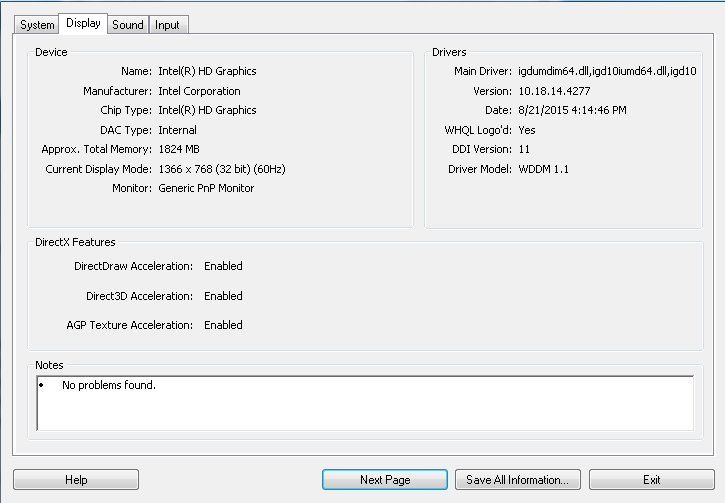Viewport: 725px width, 503px height.
Task: Click the 'Current Display Mode:' label
Action: 98,169
